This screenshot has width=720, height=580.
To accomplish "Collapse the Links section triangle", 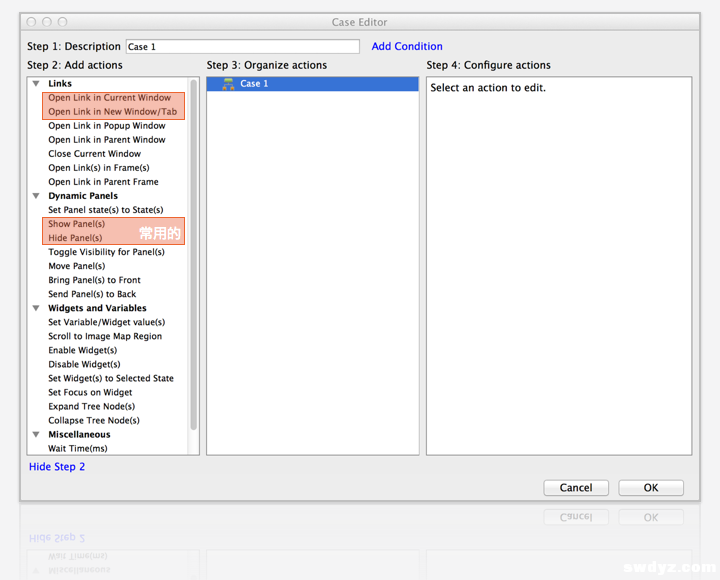I will point(36,84).
